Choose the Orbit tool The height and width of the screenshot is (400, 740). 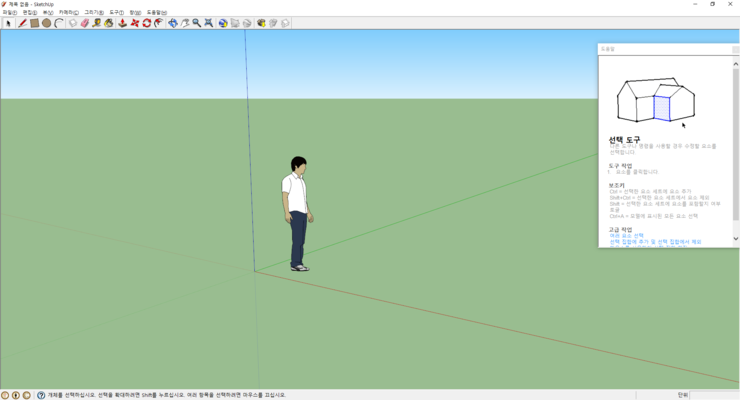coord(173,23)
